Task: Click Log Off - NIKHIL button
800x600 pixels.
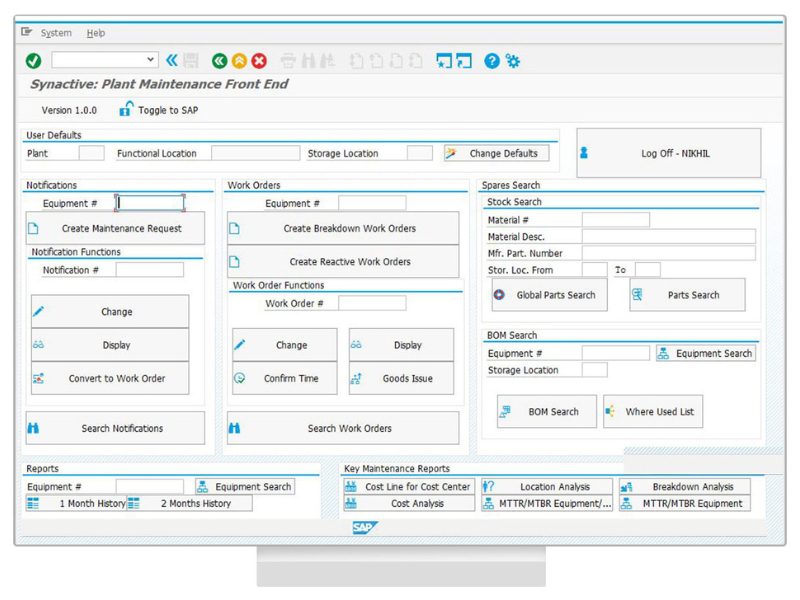Action: [669, 153]
